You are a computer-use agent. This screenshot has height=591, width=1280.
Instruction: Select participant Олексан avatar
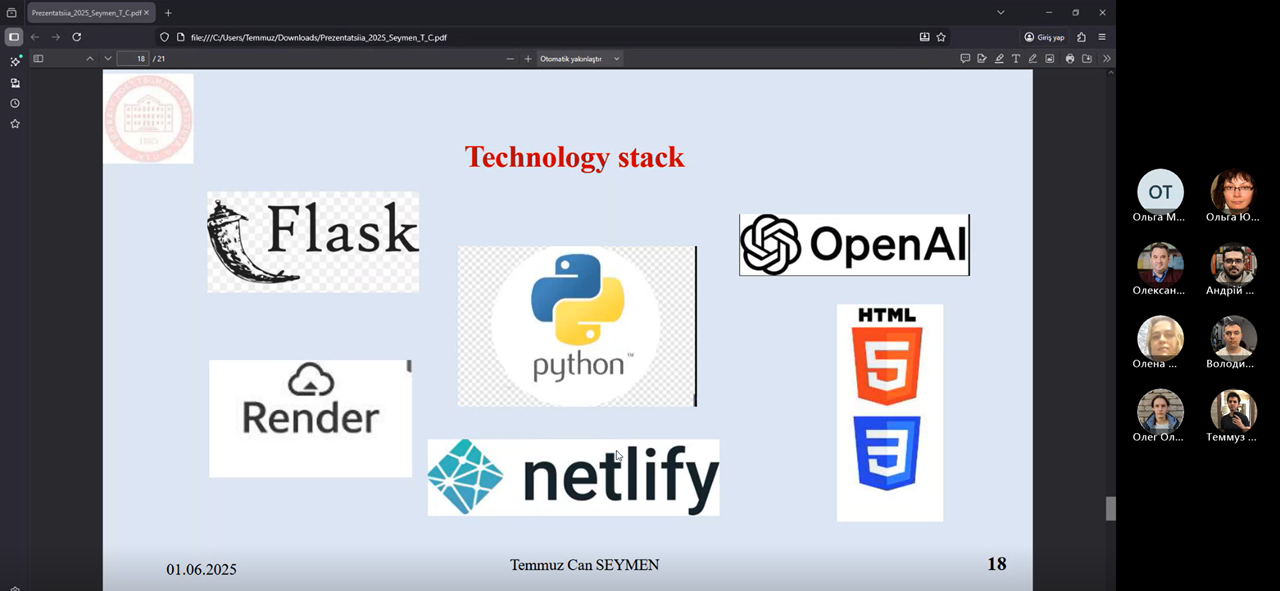coord(1160,265)
